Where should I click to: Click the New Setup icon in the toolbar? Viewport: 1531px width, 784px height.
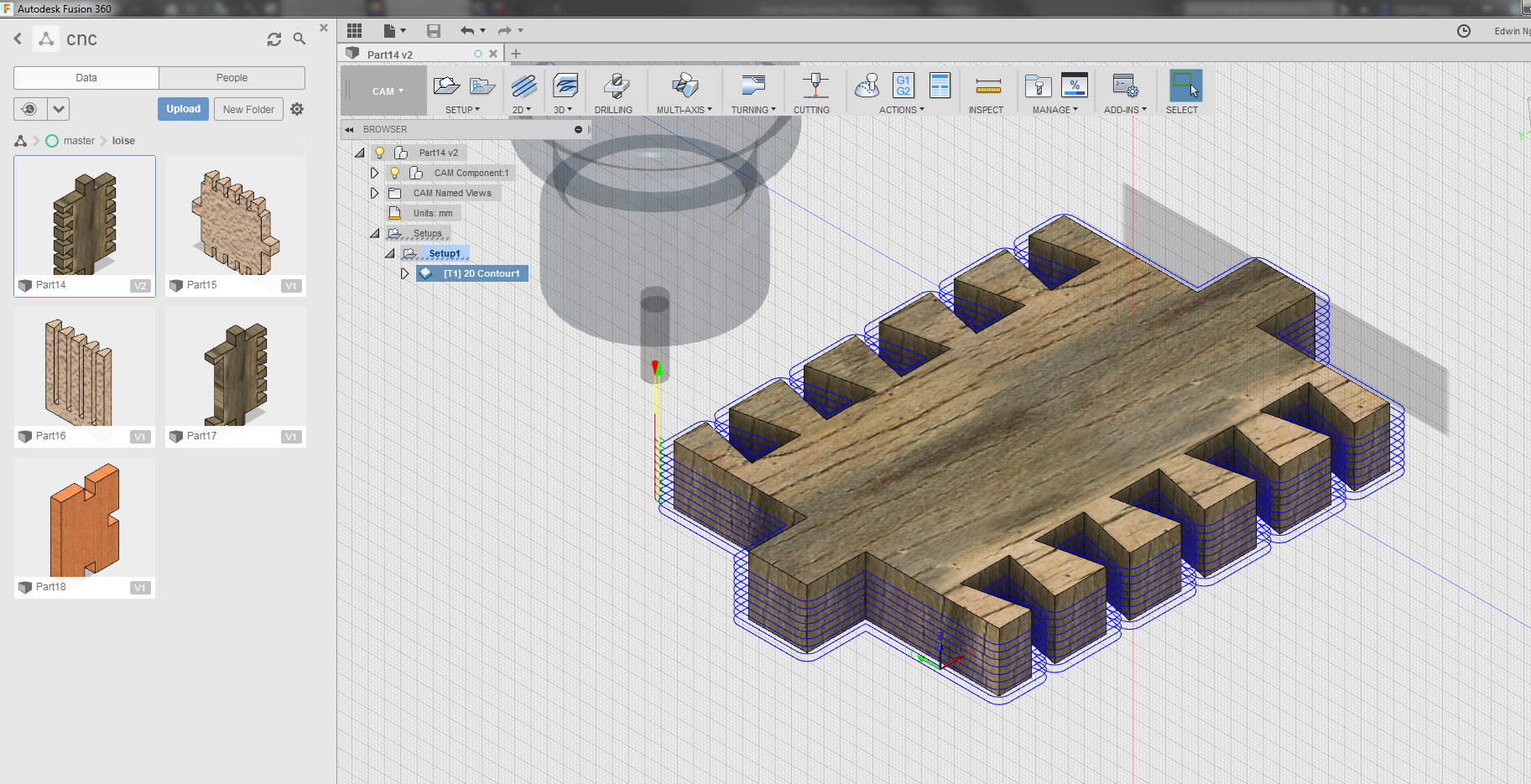[x=446, y=86]
